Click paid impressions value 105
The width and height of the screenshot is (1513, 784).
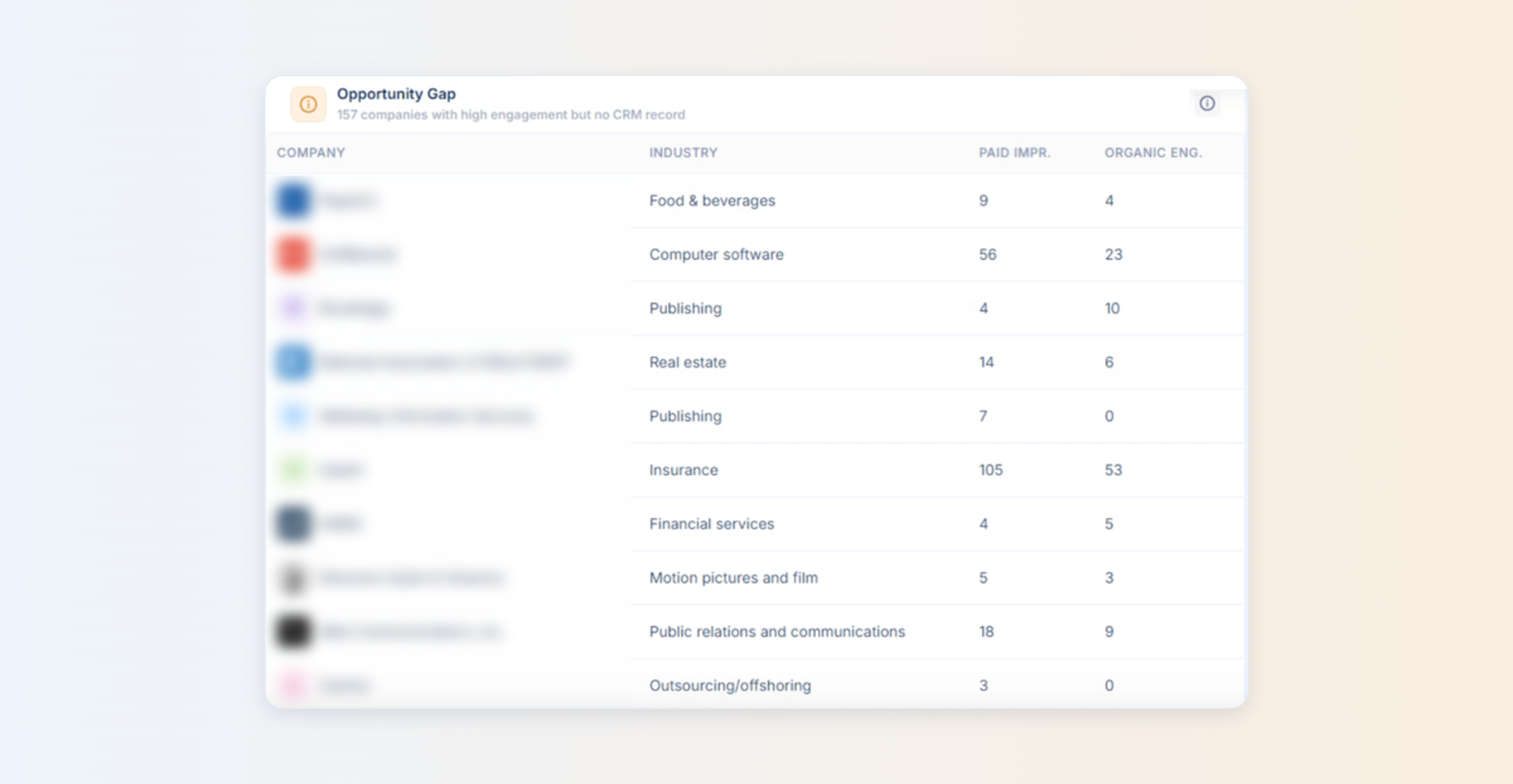click(x=990, y=470)
